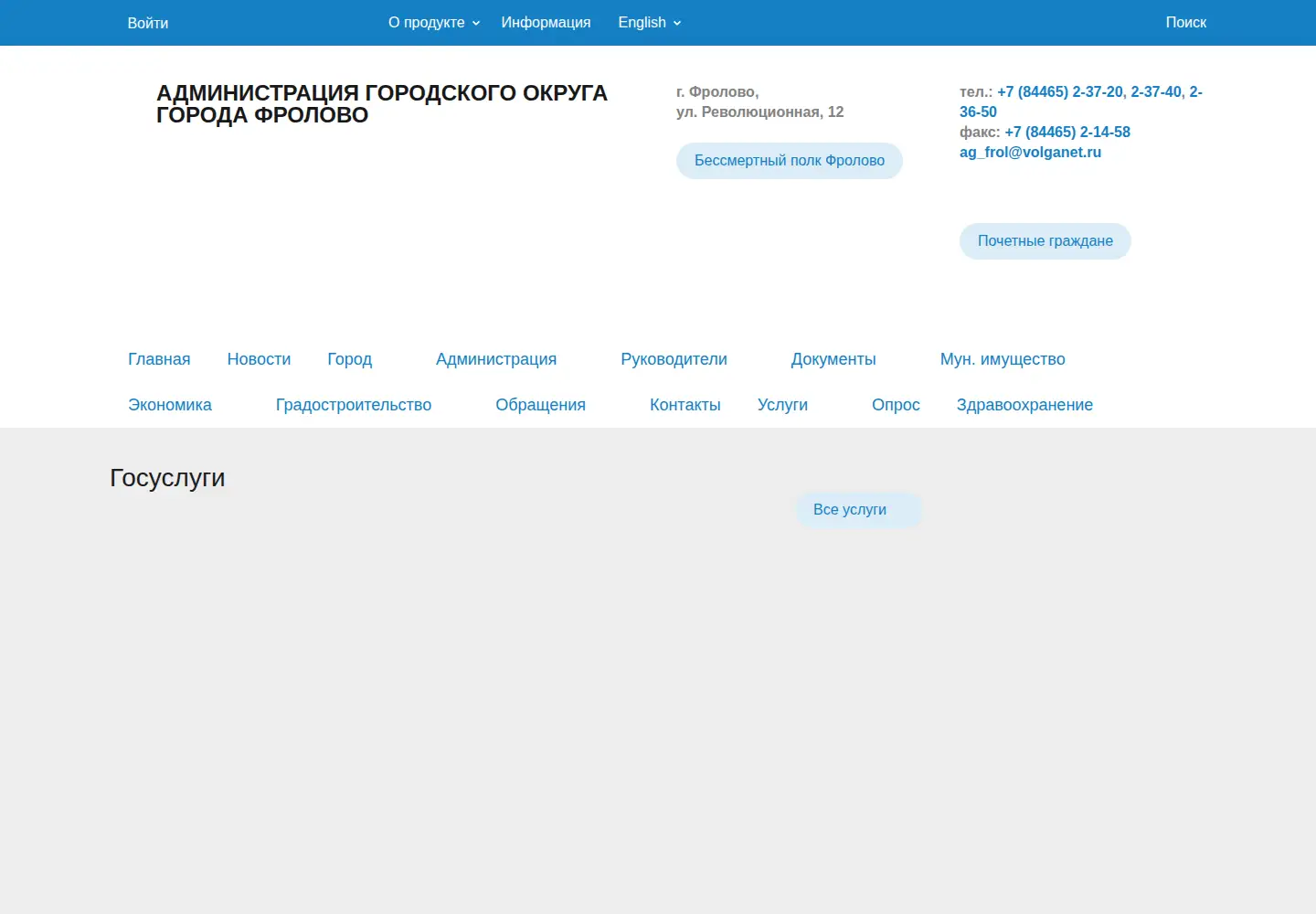
Task: Click the telephone number +7 (84465) 2-37-20
Action: [1060, 92]
